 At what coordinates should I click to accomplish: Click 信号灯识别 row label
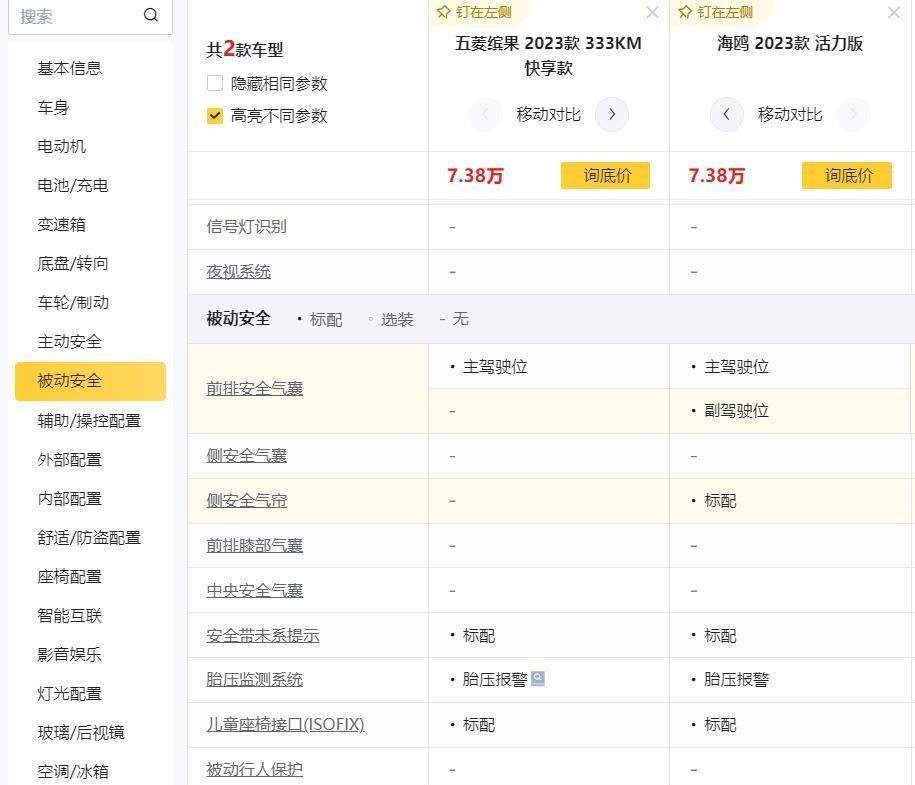[246, 226]
